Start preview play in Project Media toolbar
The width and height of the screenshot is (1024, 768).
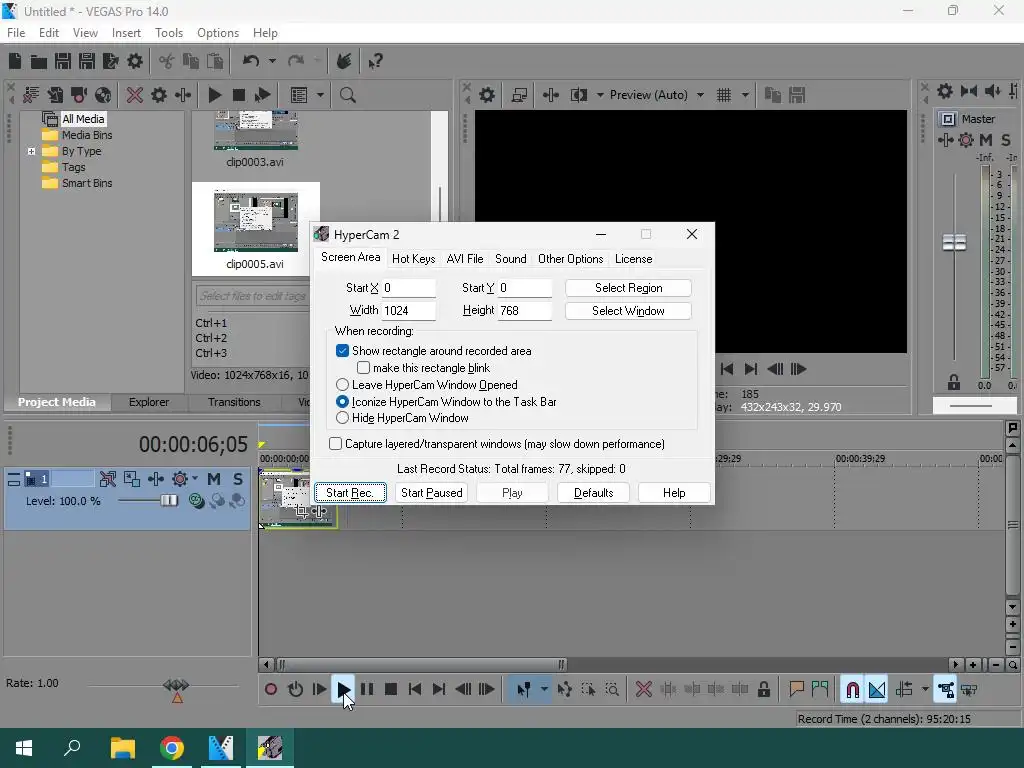coord(214,95)
